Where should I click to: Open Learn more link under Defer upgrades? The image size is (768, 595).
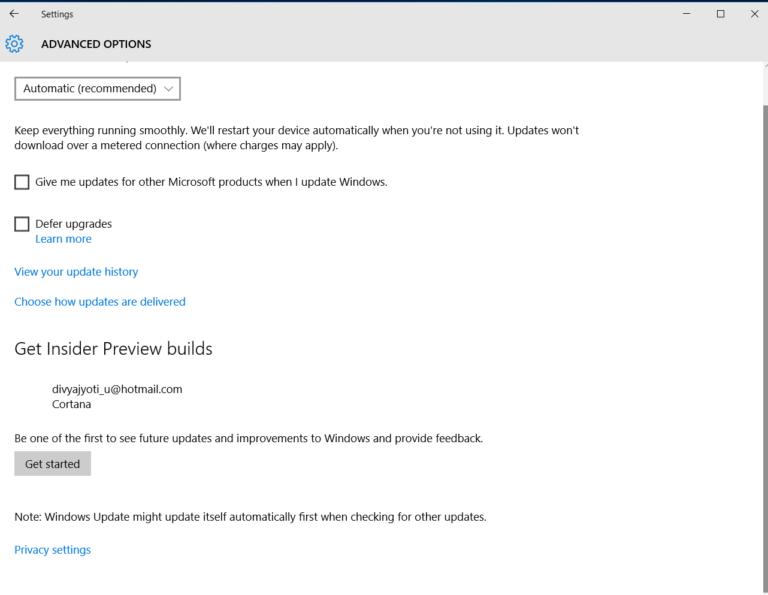63,239
